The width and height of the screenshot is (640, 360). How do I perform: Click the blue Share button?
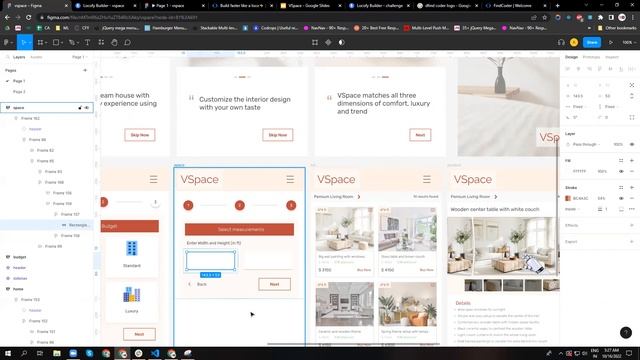[x=592, y=42]
